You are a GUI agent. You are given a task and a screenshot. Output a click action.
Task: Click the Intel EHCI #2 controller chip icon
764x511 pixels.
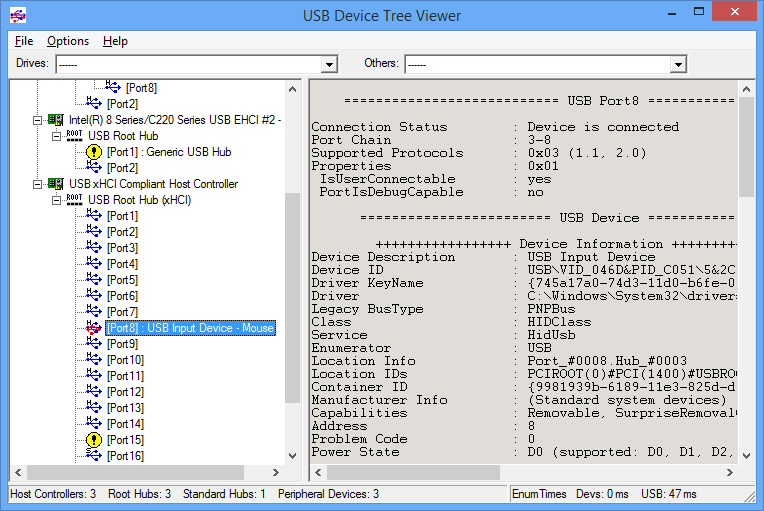click(56, 120)
